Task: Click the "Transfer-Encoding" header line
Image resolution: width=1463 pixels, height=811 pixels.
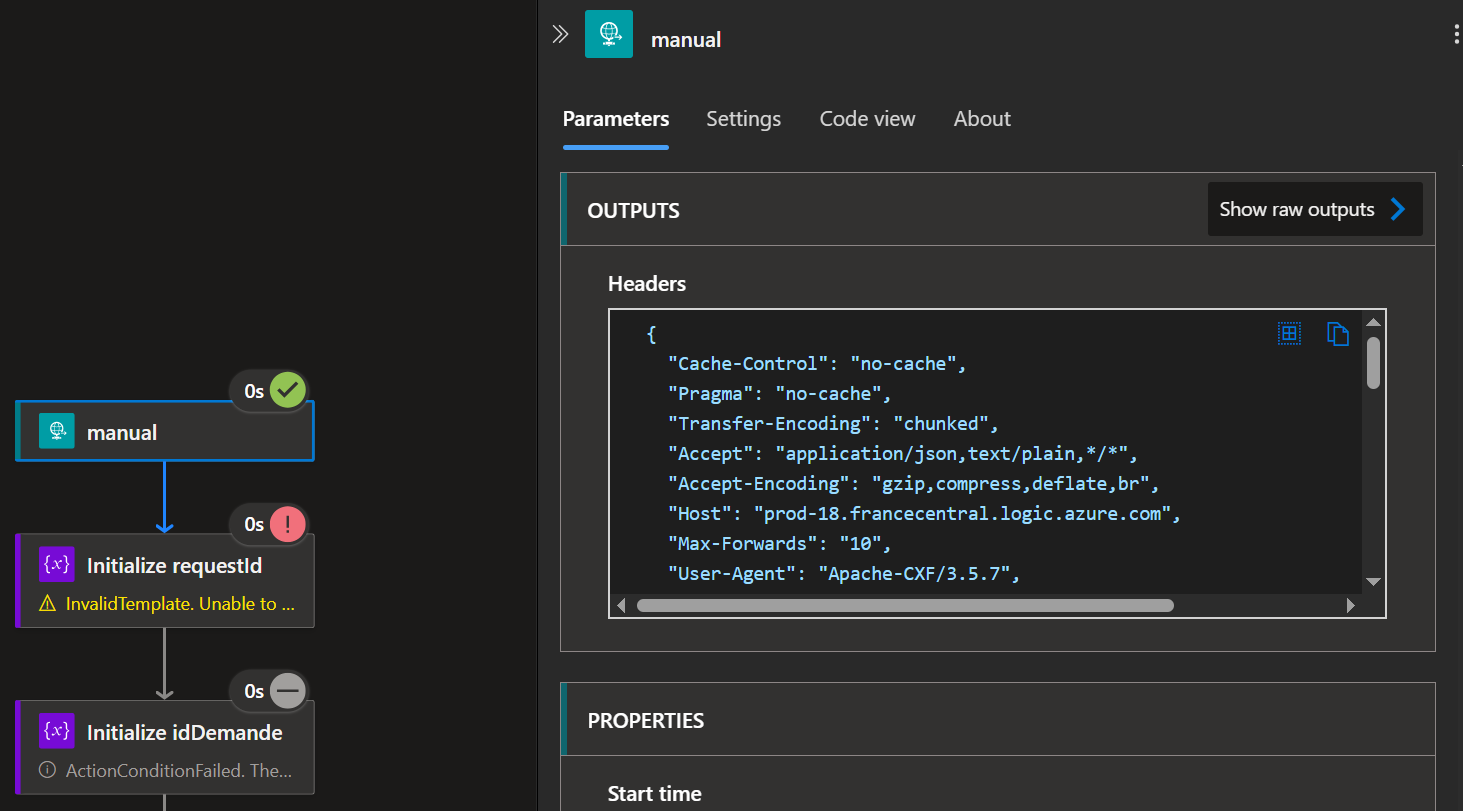Action: click(x=833, y=424)
